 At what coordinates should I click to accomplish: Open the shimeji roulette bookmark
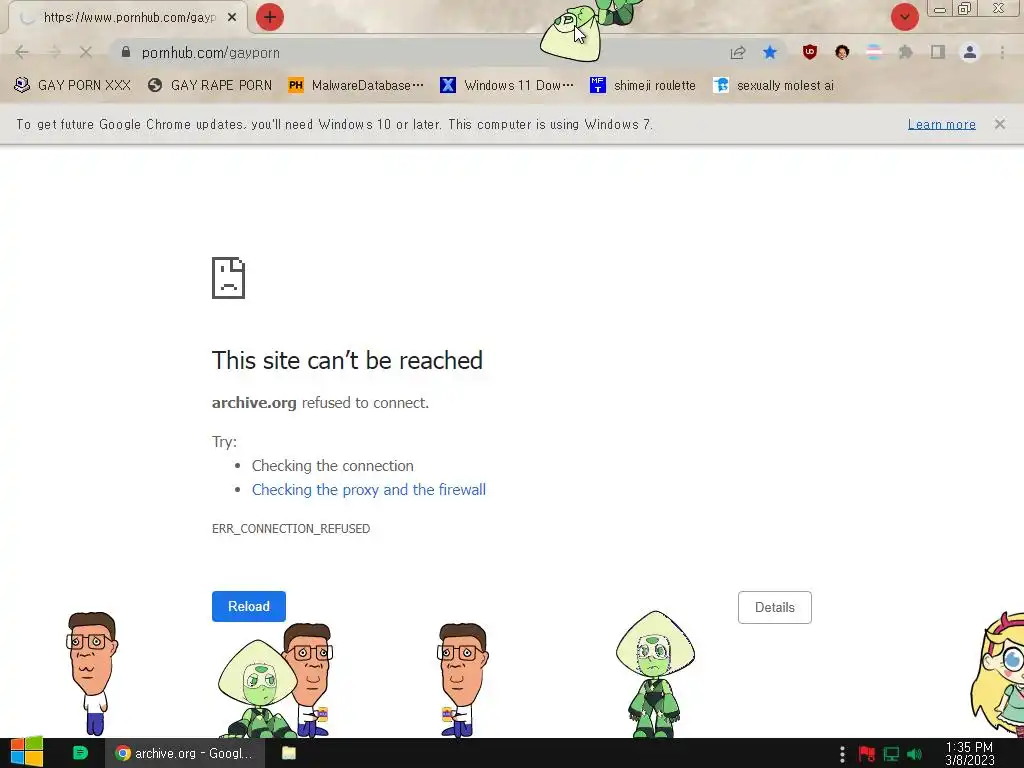tap(643, 85)
